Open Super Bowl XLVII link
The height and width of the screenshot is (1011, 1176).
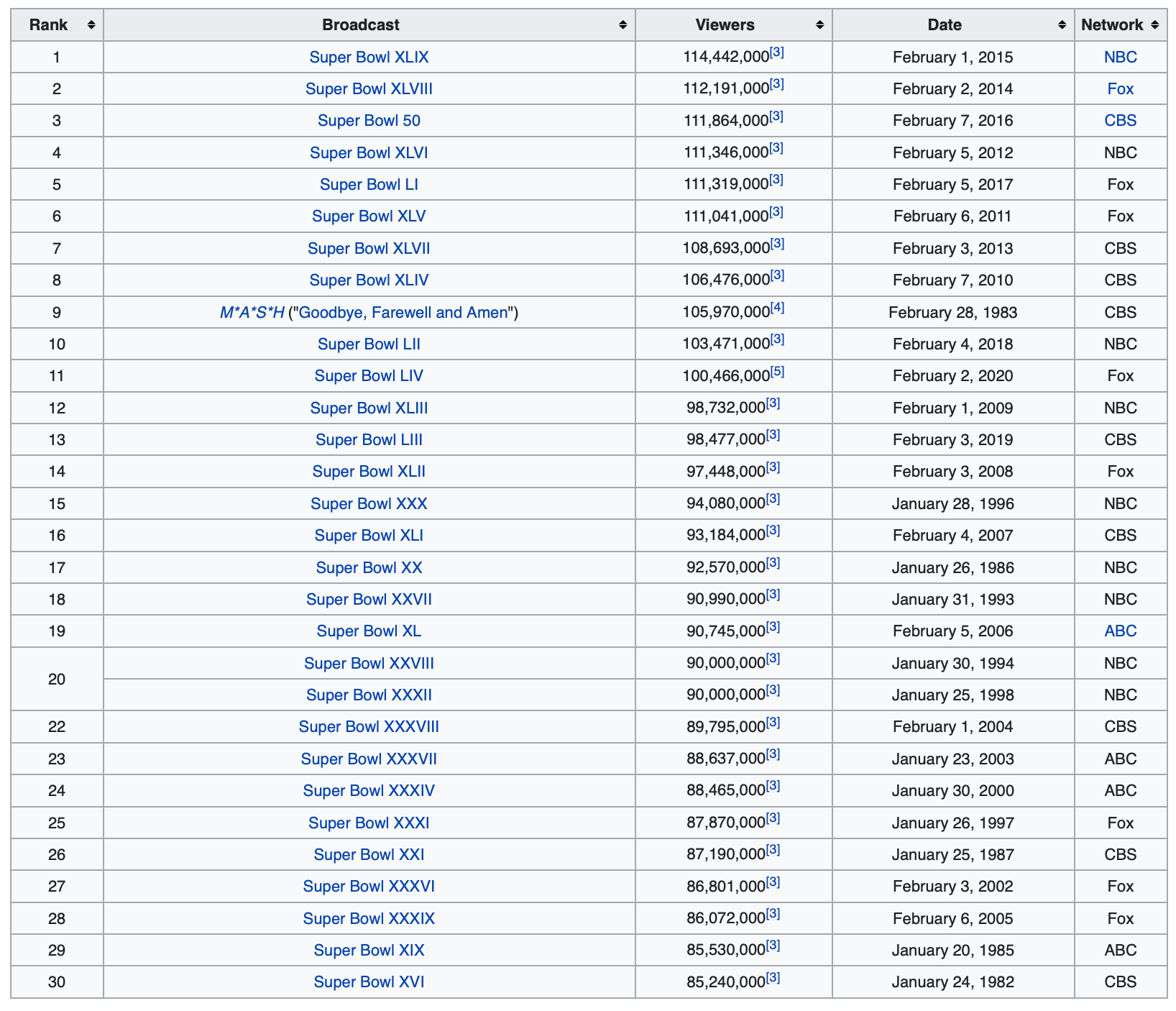click(369, 249)
